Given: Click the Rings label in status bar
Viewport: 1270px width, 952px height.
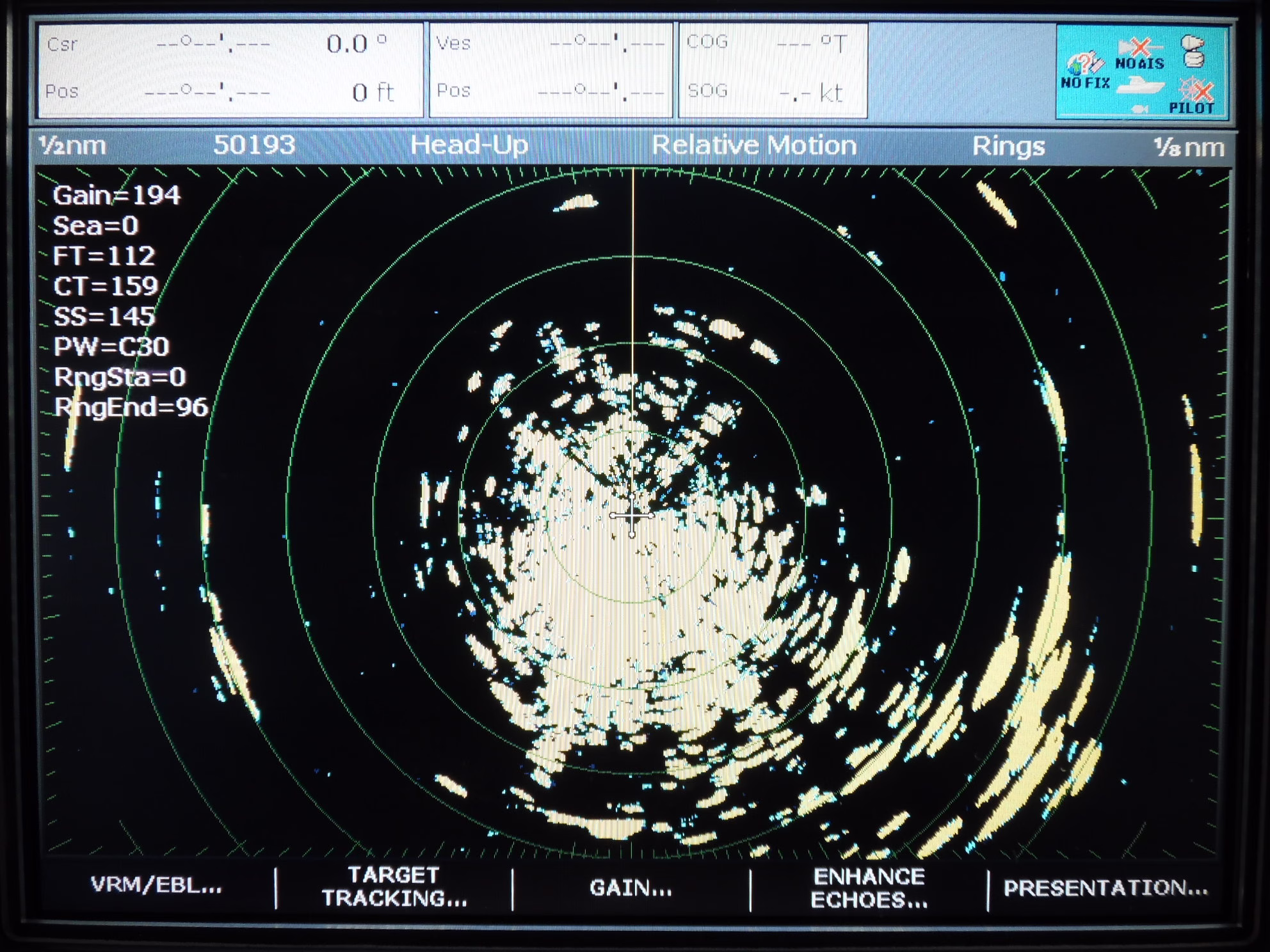Looking at the screenshot, I should tap(1009, 147).
